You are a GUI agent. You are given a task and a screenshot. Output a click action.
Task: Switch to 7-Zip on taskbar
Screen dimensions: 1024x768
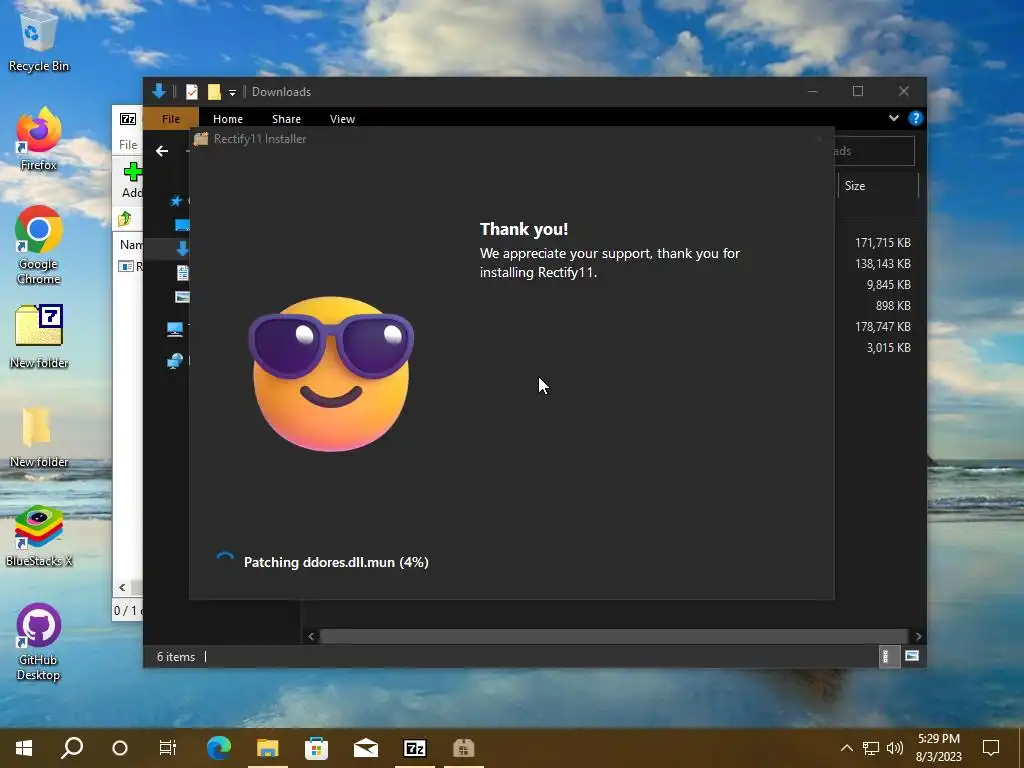click(415, 748)
